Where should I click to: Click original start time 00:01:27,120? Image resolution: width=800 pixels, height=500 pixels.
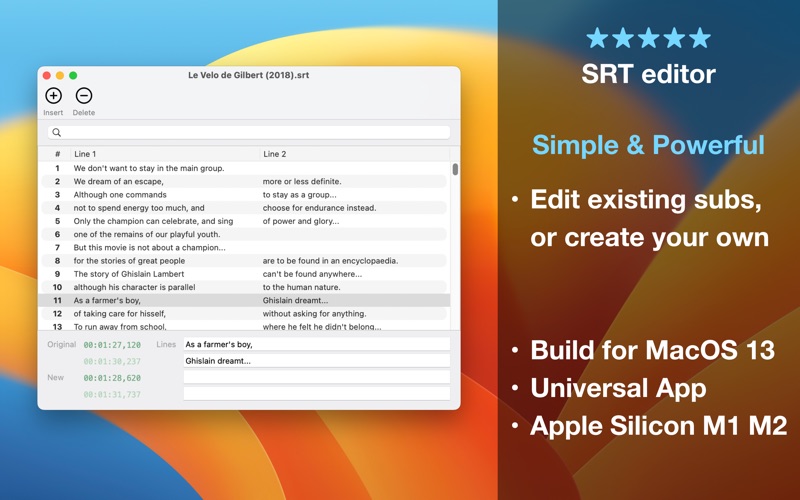pyautogui.click(x=112, y=345)
